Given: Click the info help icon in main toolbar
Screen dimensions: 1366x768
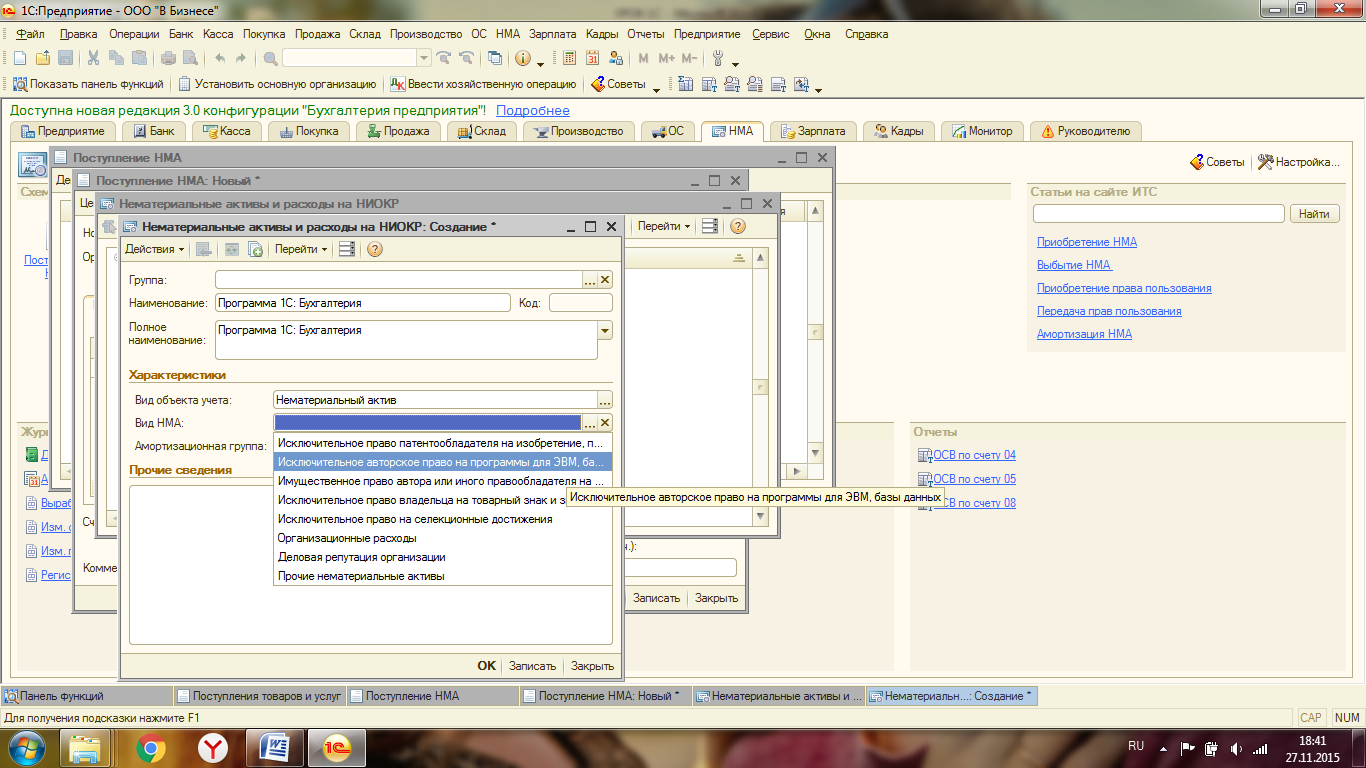Looking at the screenshot, I should point(523,58).
